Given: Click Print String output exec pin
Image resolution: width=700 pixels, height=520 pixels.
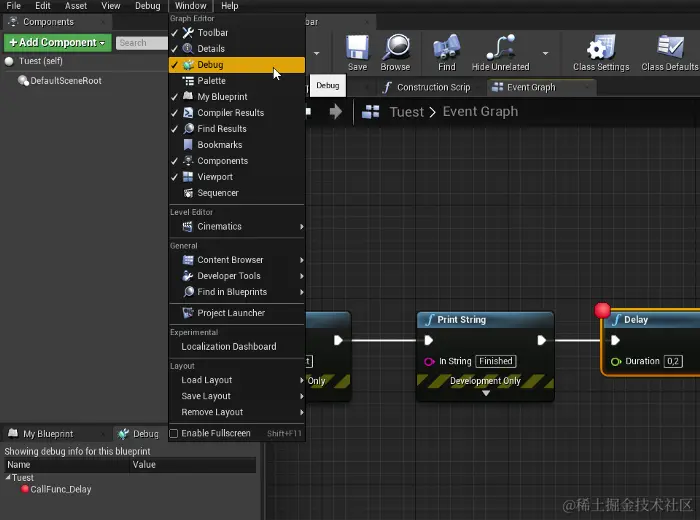Looking at the screenshot, I should point(542,341).
